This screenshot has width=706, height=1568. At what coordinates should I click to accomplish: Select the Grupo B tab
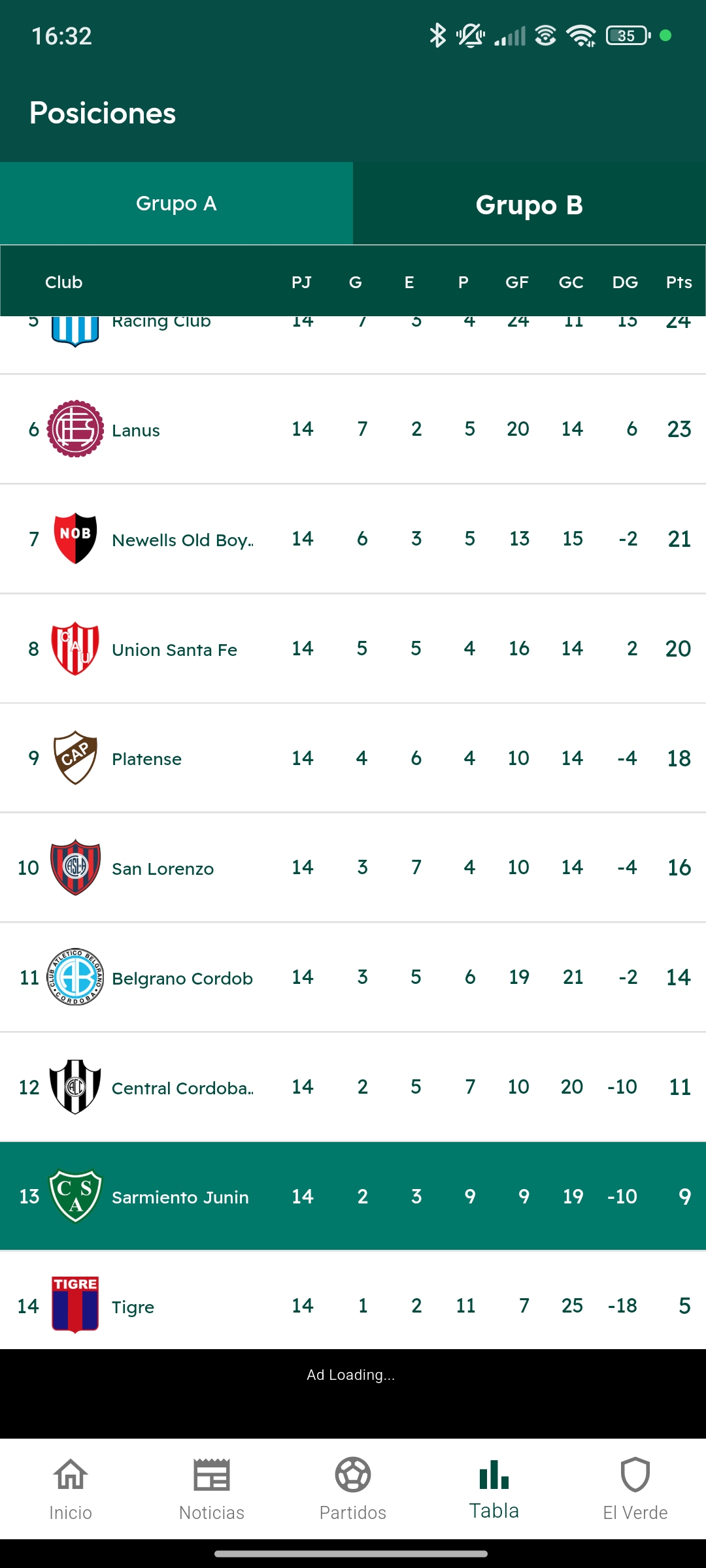tap(529, 205)
